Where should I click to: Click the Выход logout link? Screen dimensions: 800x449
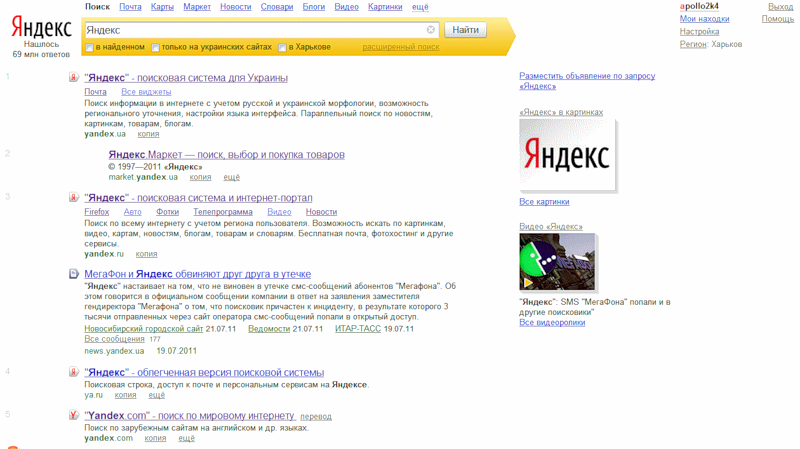tap(781, 7)
